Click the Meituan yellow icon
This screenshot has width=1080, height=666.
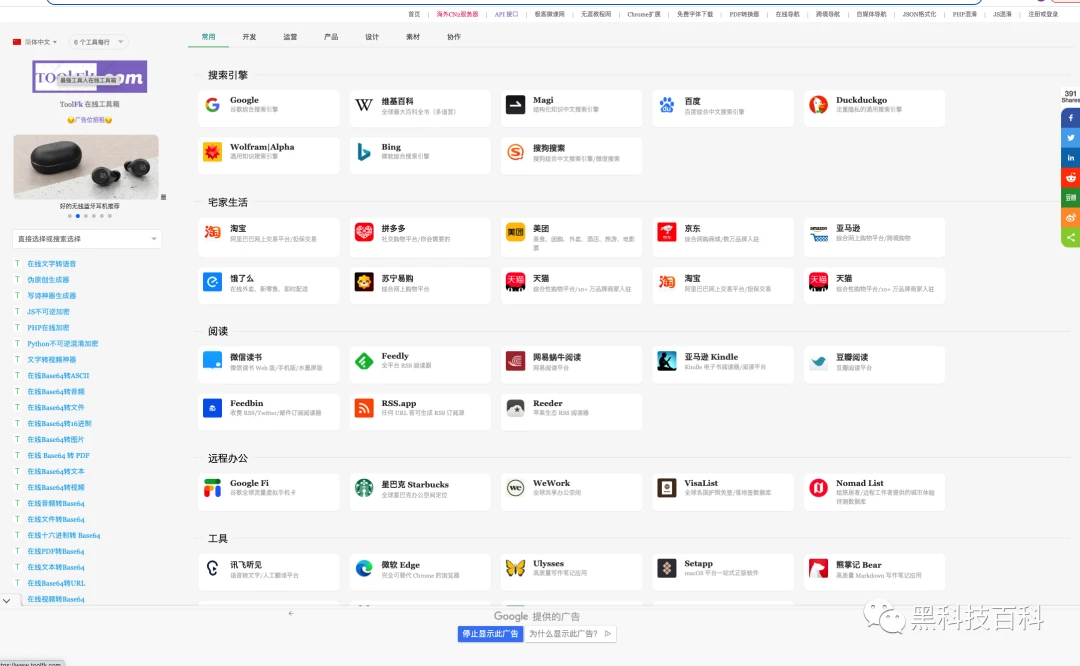tap(515, 232)
